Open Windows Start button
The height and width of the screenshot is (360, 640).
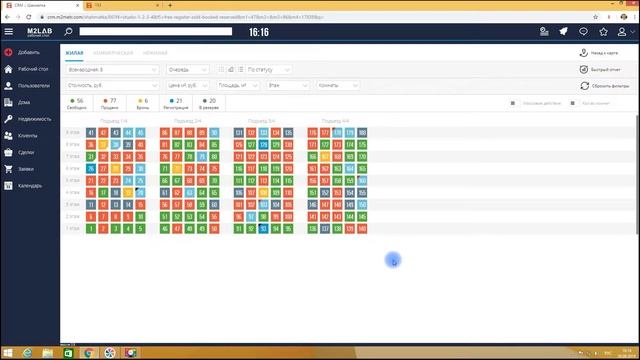pyautogui.click(x=7, y=353)
